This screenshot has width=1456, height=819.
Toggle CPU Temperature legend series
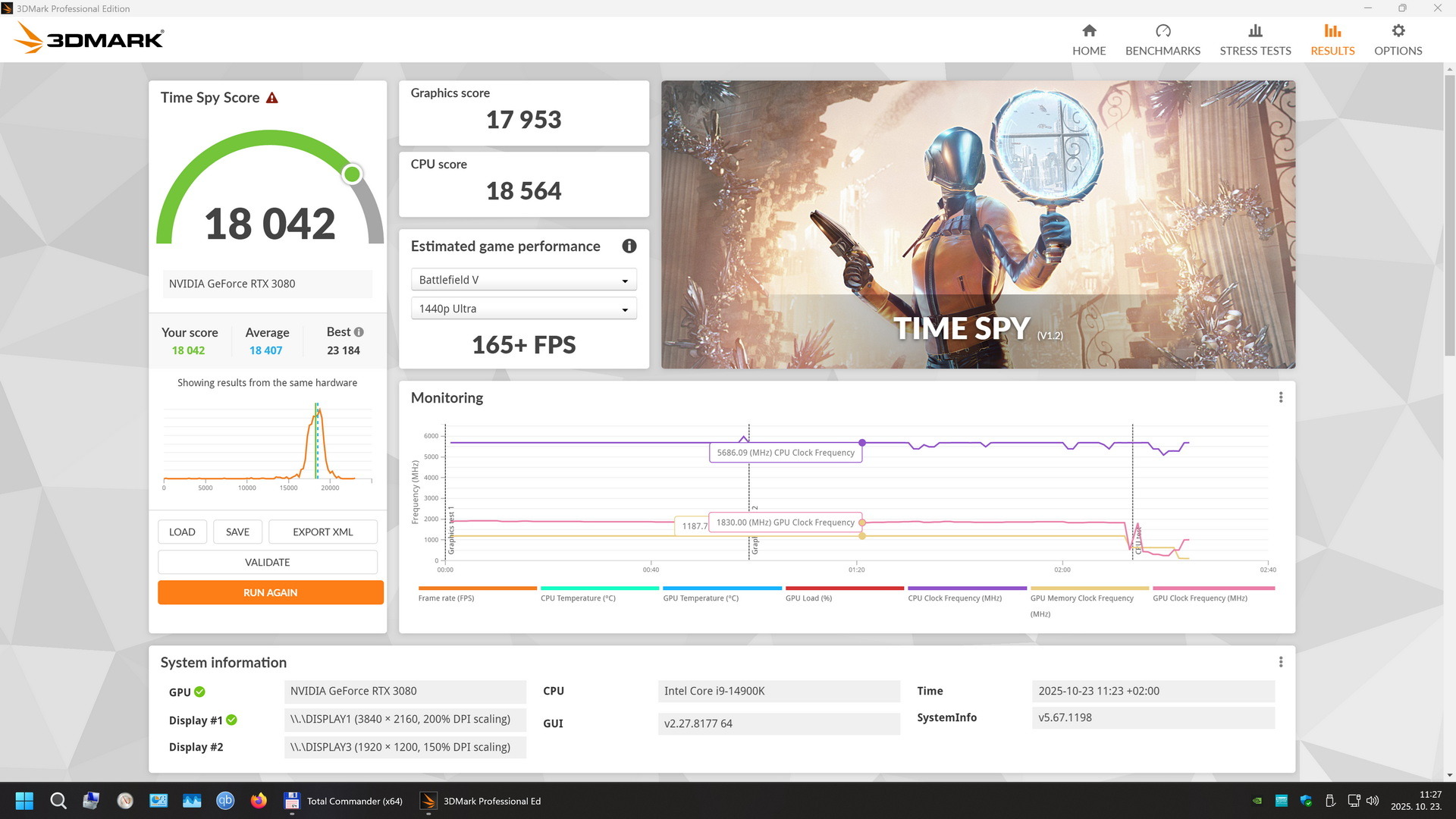coord(578,598)
